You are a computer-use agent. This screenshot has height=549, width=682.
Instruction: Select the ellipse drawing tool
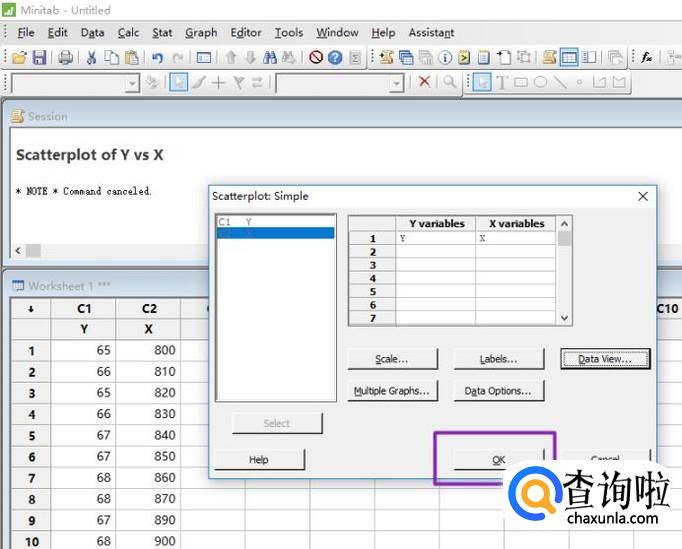tap(540, 82)
